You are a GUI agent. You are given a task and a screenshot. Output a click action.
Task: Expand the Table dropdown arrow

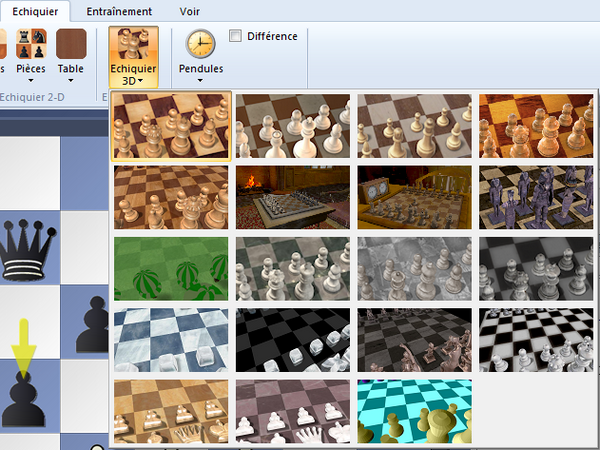tap(70, 81)
